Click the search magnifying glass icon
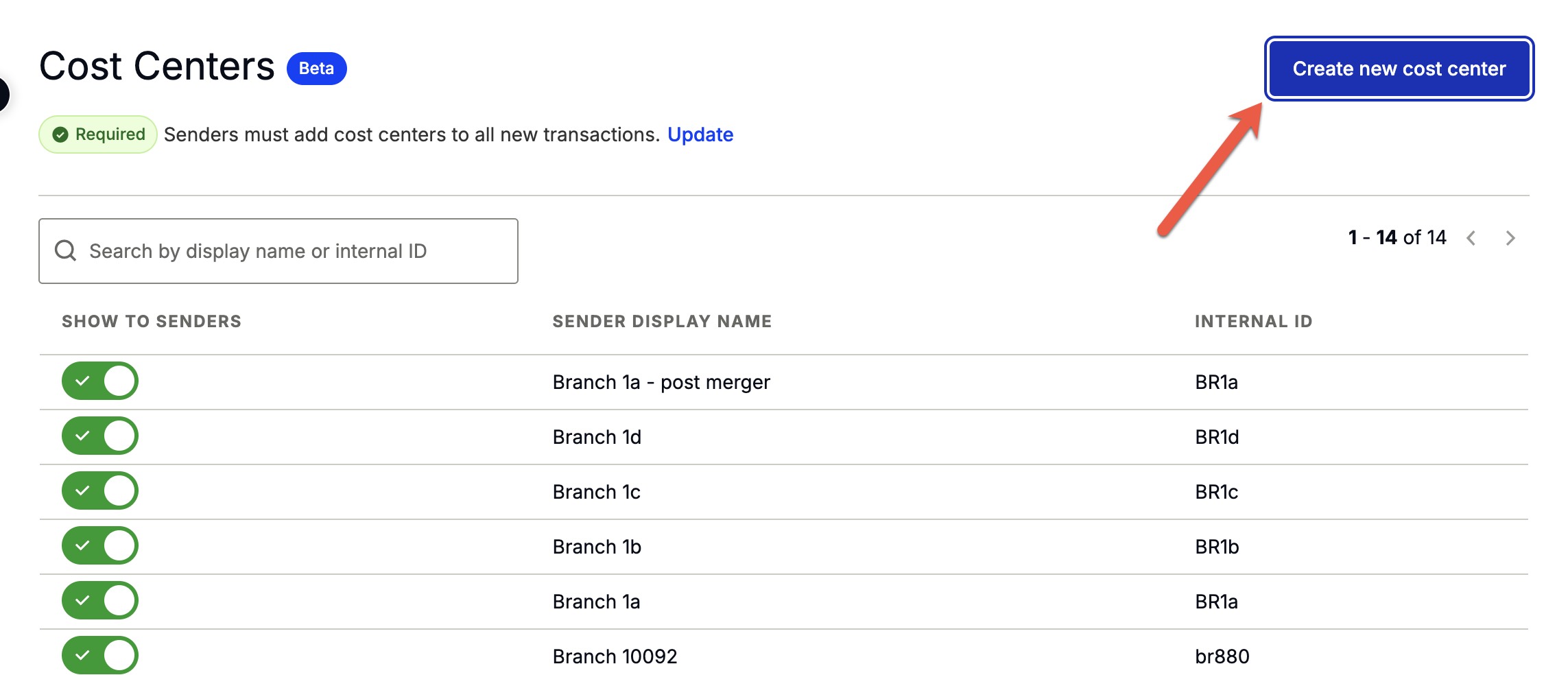 click(67, 250)
